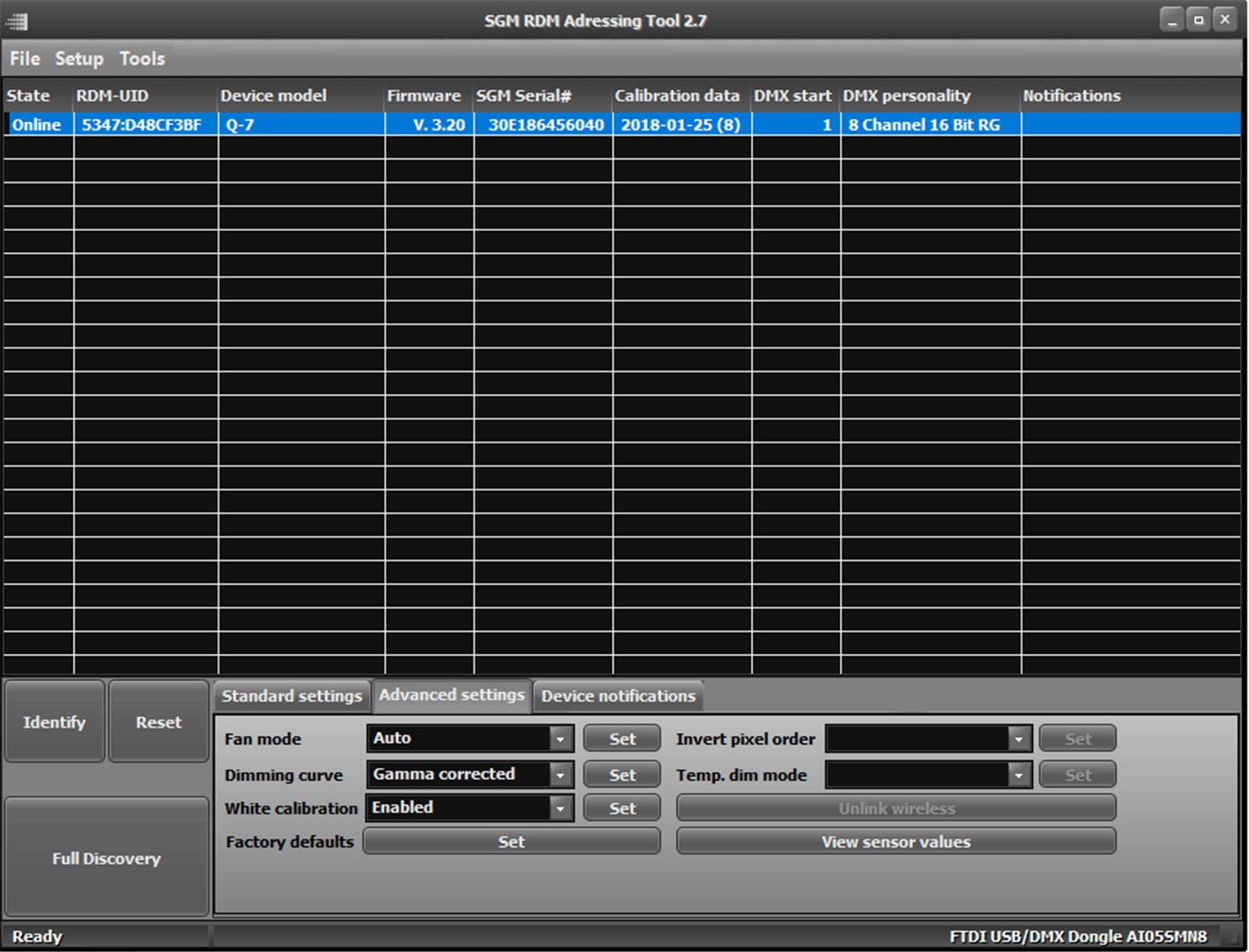Image resolution: width=1249 pixels, height=952 pixels.
Task: Open the Setup menu
Action: click(78, 58)
